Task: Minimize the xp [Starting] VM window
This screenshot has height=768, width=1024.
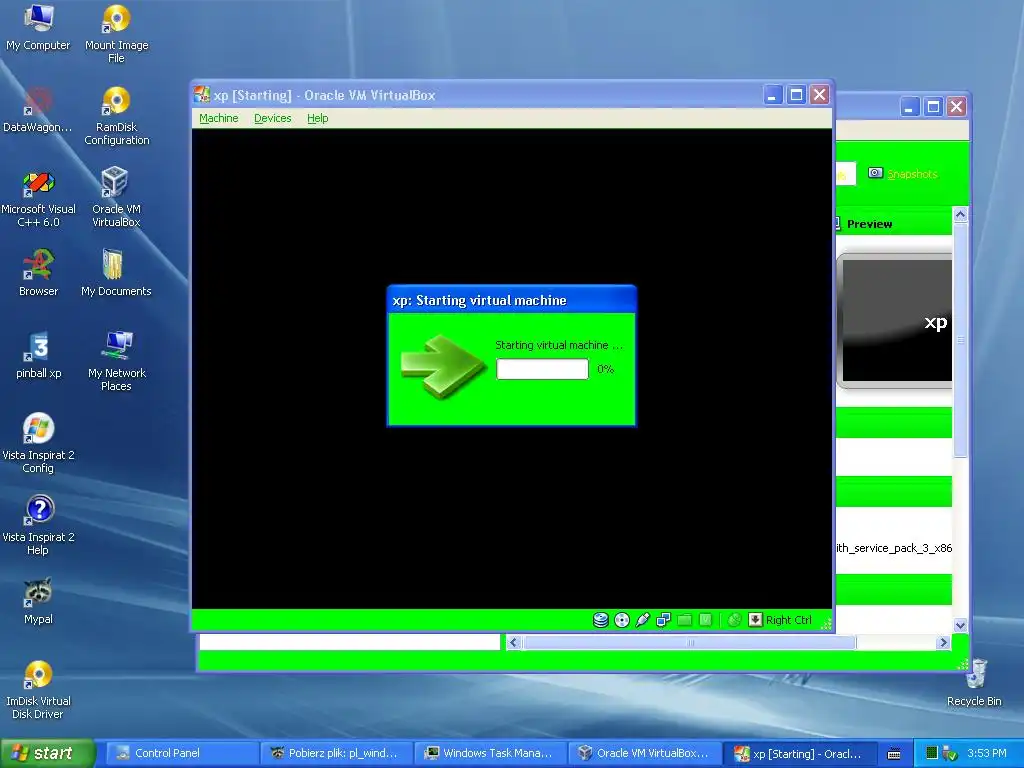Action: tap(773, 95)
